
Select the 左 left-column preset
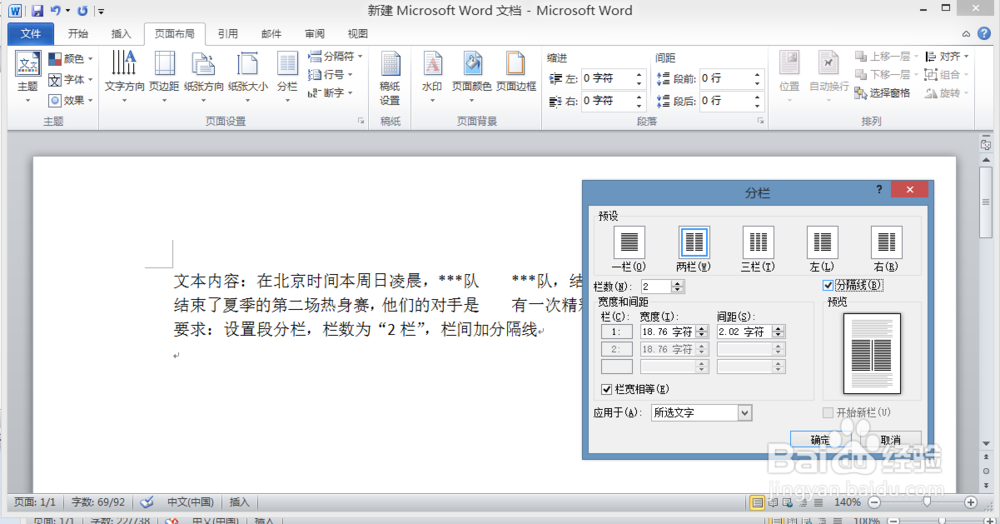(x=822, y=249)
